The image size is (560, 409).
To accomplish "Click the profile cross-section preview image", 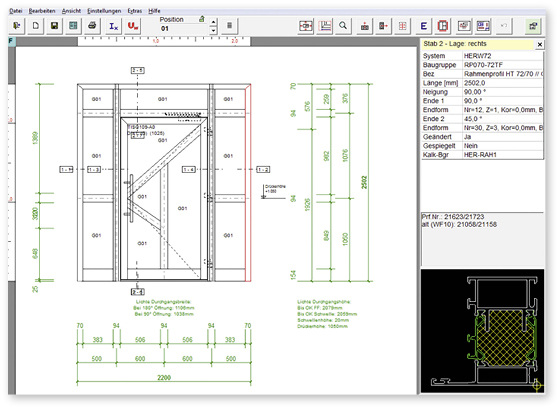I will coord(482,331).
